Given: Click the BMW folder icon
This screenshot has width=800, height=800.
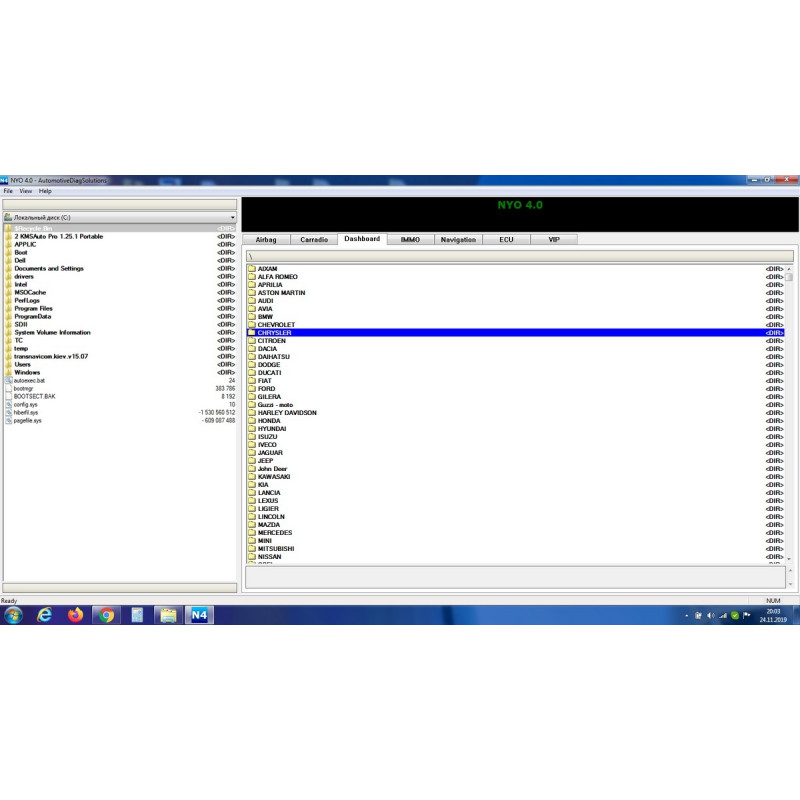Looking at the screenshot, I should point(252,317).
